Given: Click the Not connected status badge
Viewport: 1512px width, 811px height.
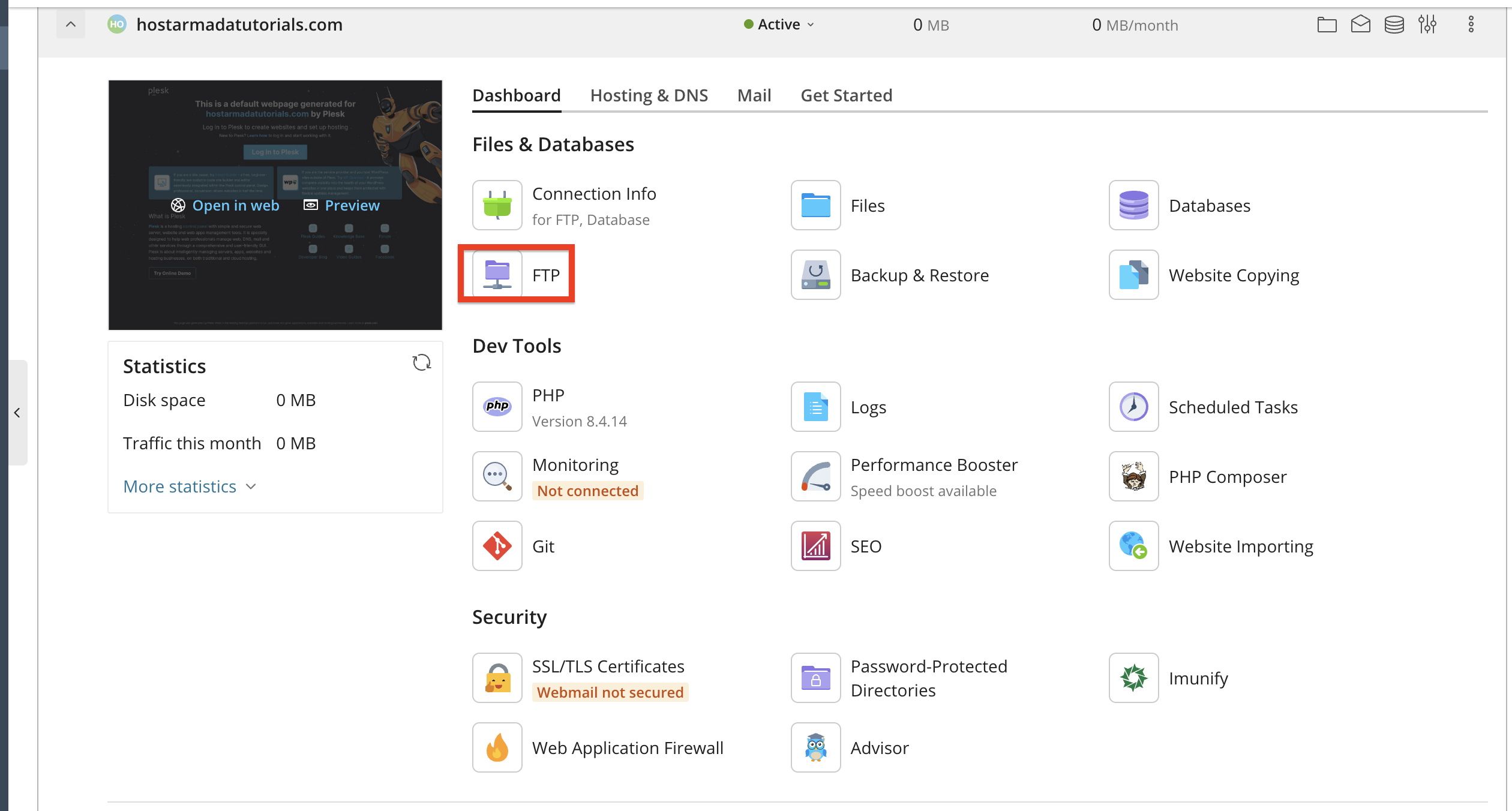Looking at the screenshot, I should [x=588, y=491].
